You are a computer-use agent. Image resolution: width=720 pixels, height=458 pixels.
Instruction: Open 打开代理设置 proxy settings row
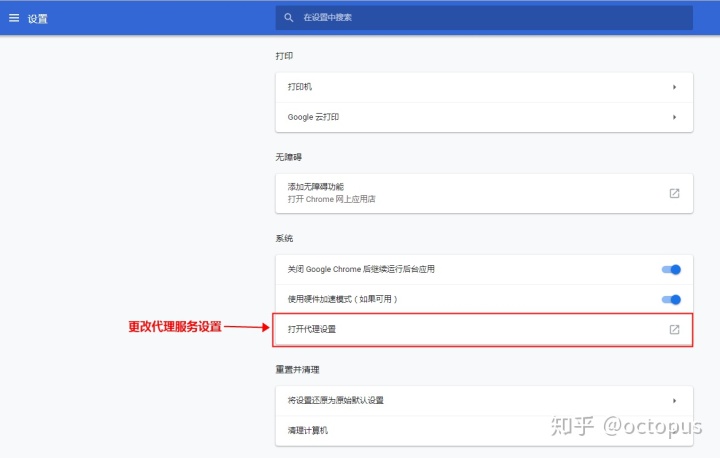coord(483,329)
